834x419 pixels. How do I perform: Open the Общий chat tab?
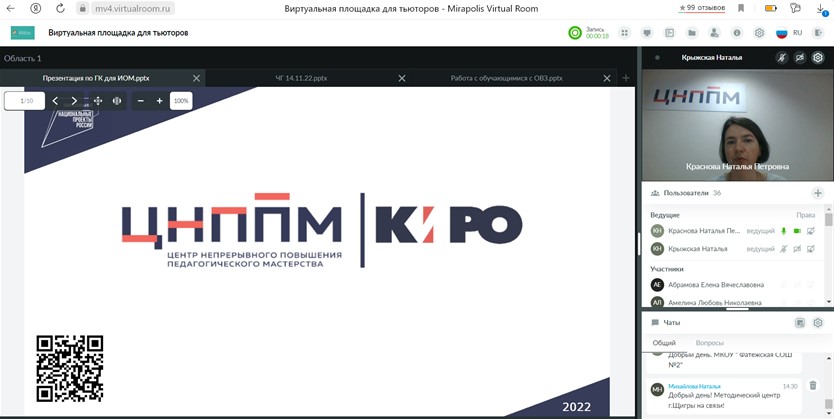pos(664,343)
